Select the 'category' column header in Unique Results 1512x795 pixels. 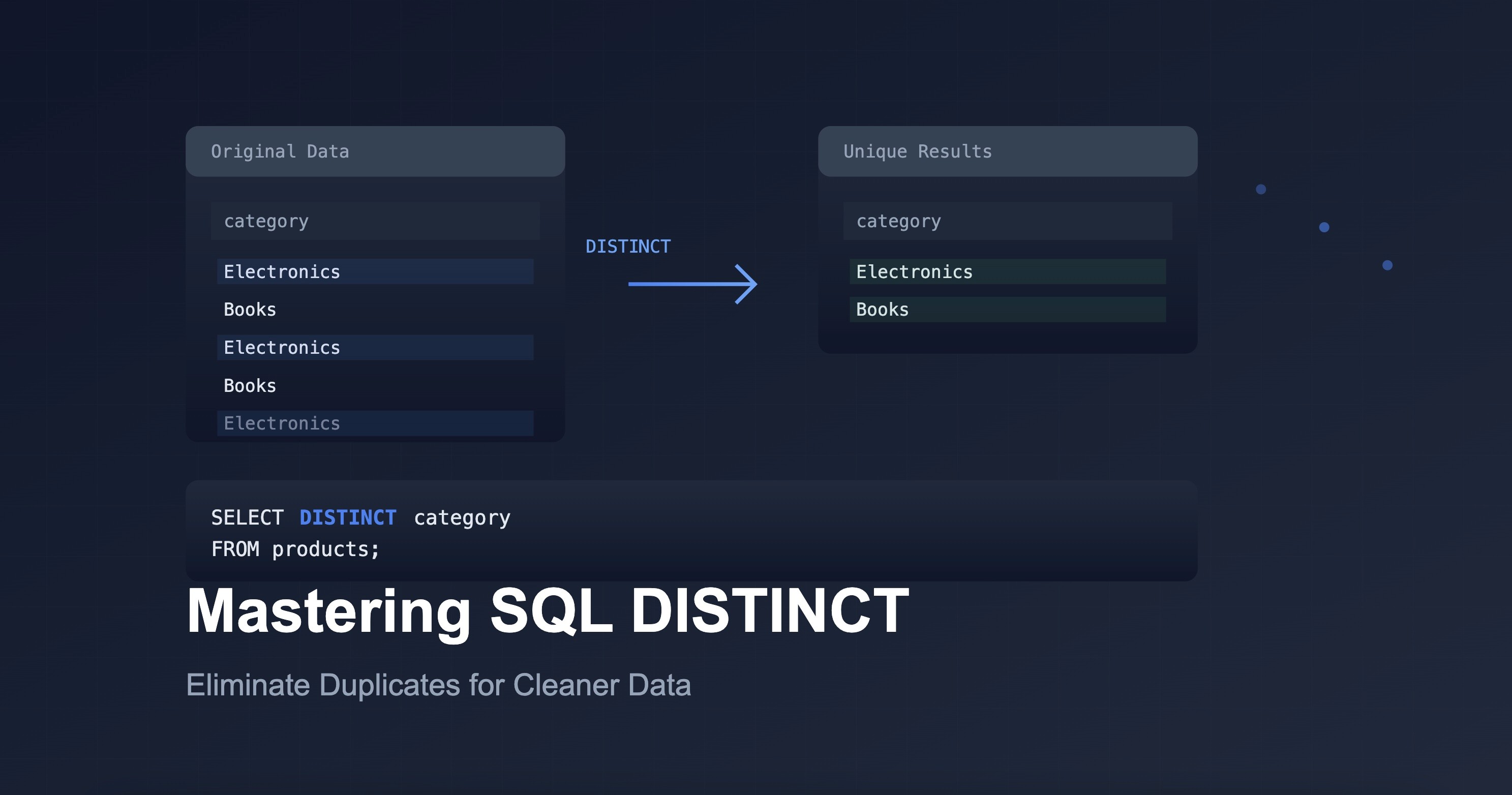(x=1007, y=221)
